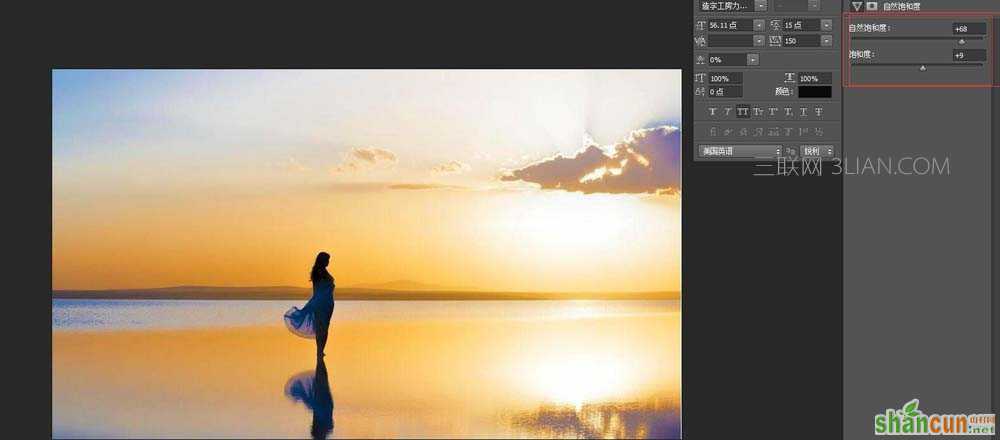The height and width of the screenshot is (440, 1000).
Task: Open the black text color swatch
Action: coord(815,92)
